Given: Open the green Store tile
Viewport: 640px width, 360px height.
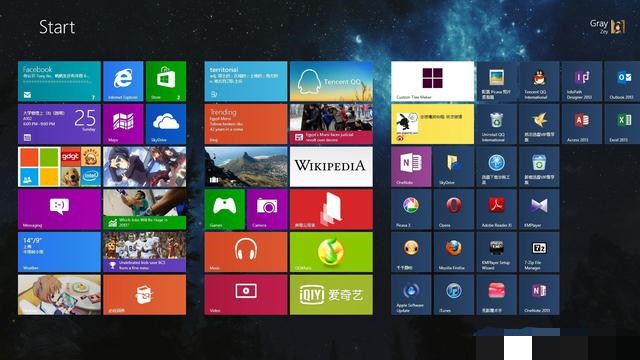Looking at the screenshot, I should (x=166, y=81).
